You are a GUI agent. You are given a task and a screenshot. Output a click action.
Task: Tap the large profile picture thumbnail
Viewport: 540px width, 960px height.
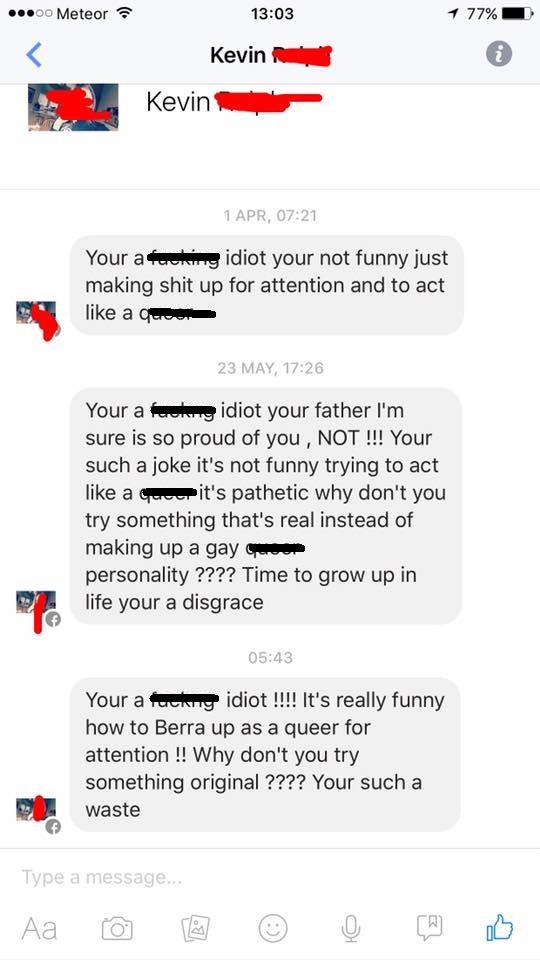(x=73, y=107)
